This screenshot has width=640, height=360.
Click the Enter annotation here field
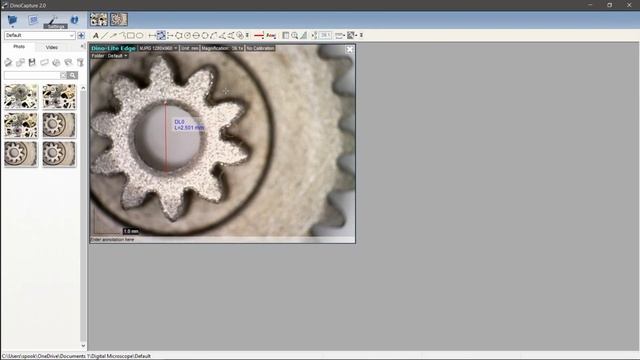click(222, 240)
